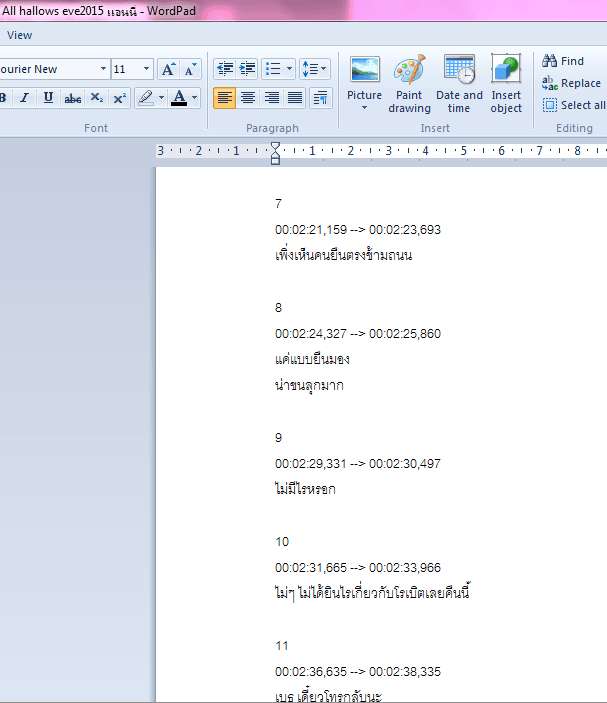Decrease paragraph indent

tap(224, 69)
